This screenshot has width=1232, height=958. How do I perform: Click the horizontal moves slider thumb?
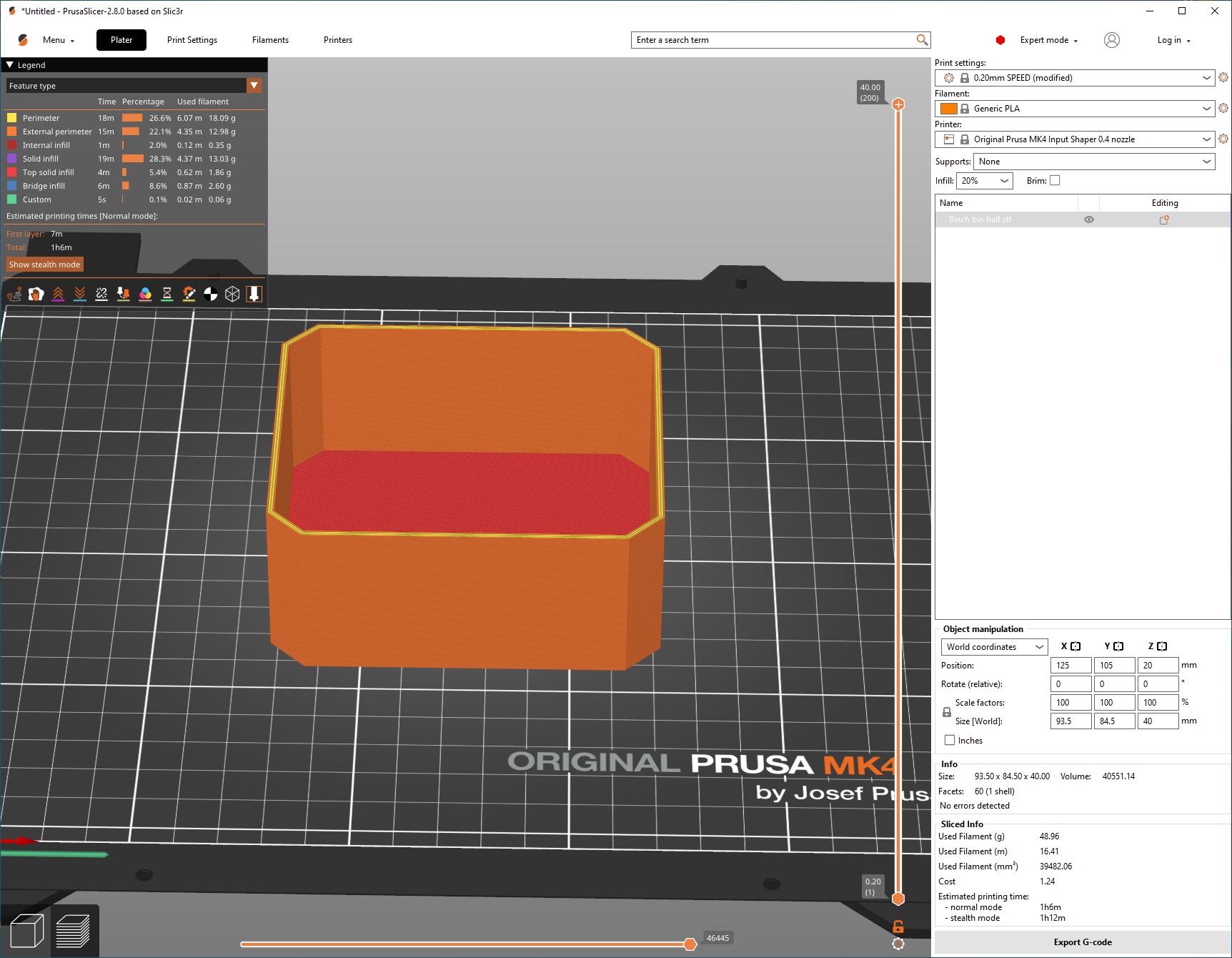pos(690,944)
